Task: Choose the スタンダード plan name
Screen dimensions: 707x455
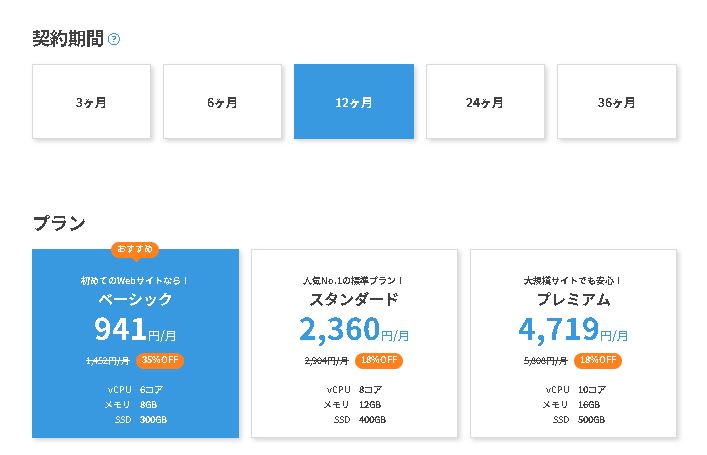Action: pos(354,299)
